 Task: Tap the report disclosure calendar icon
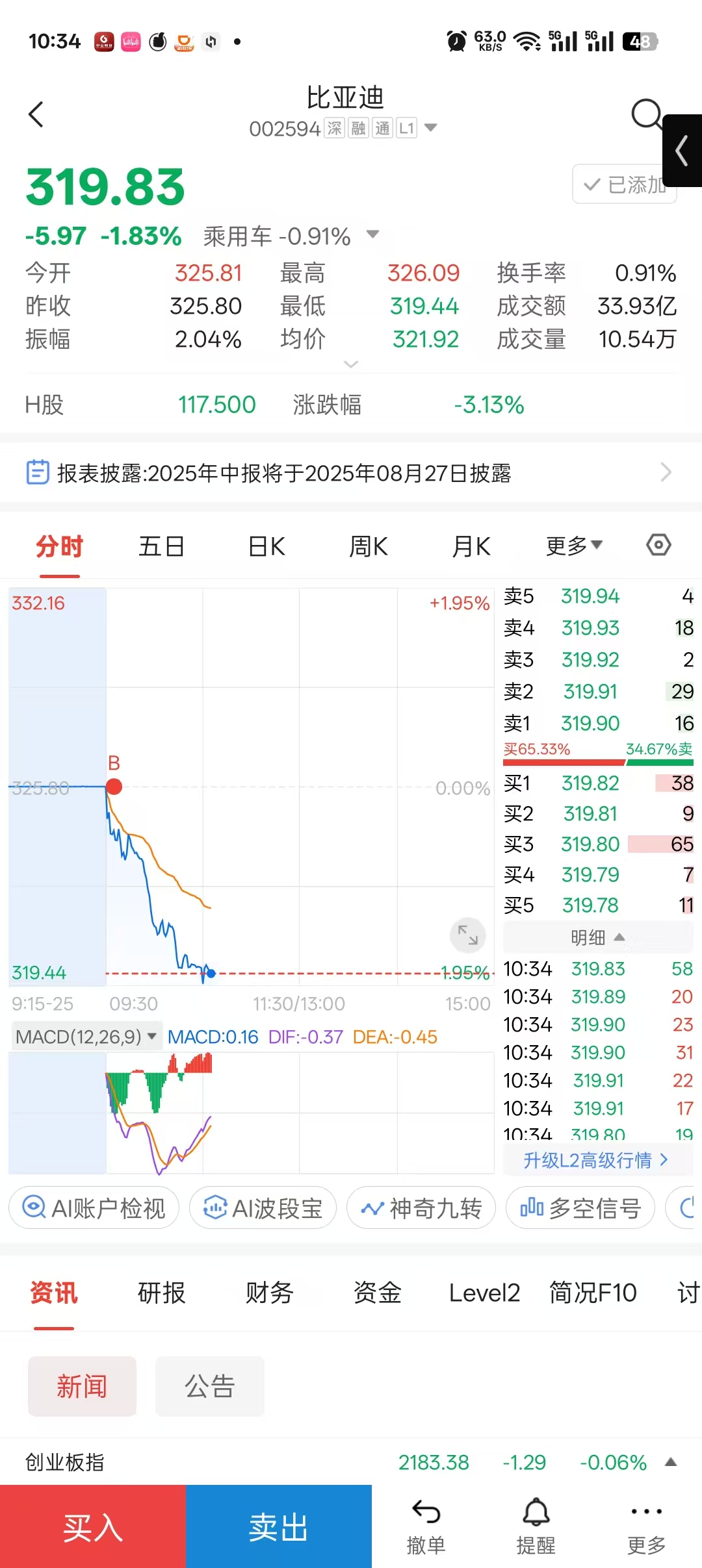pos(37,472)
